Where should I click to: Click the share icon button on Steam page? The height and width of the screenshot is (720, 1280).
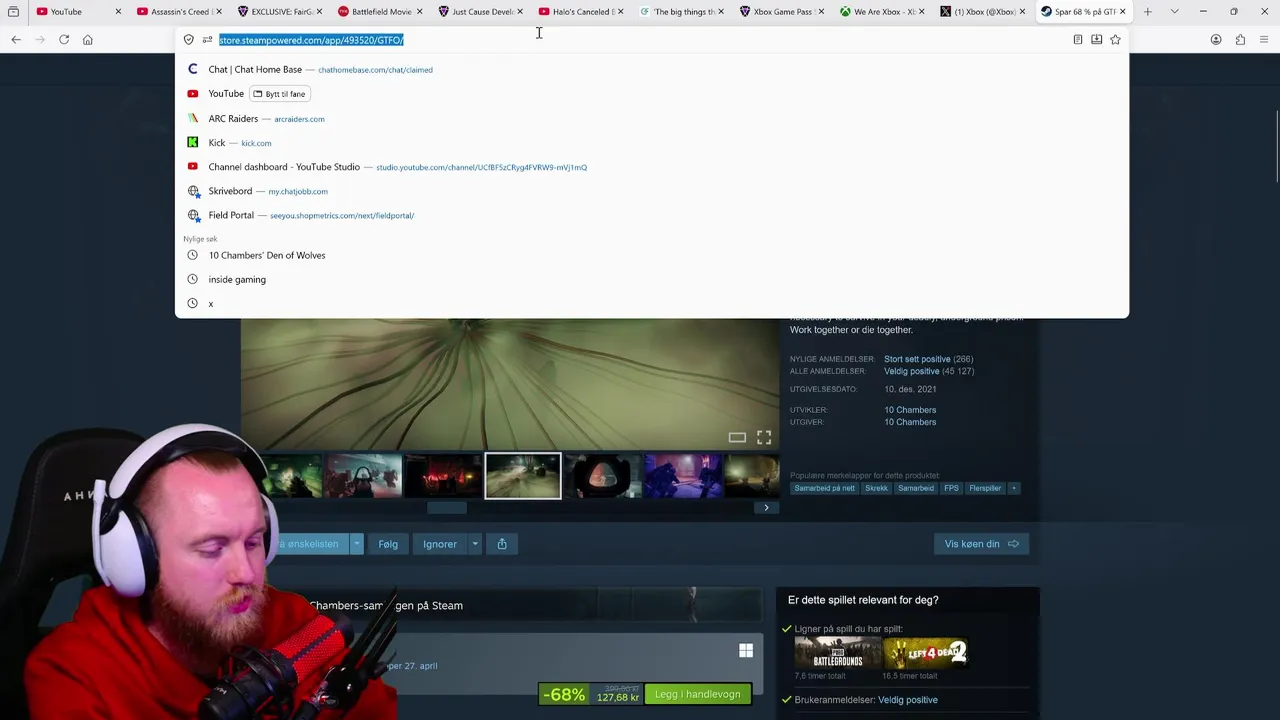point(502,544)
